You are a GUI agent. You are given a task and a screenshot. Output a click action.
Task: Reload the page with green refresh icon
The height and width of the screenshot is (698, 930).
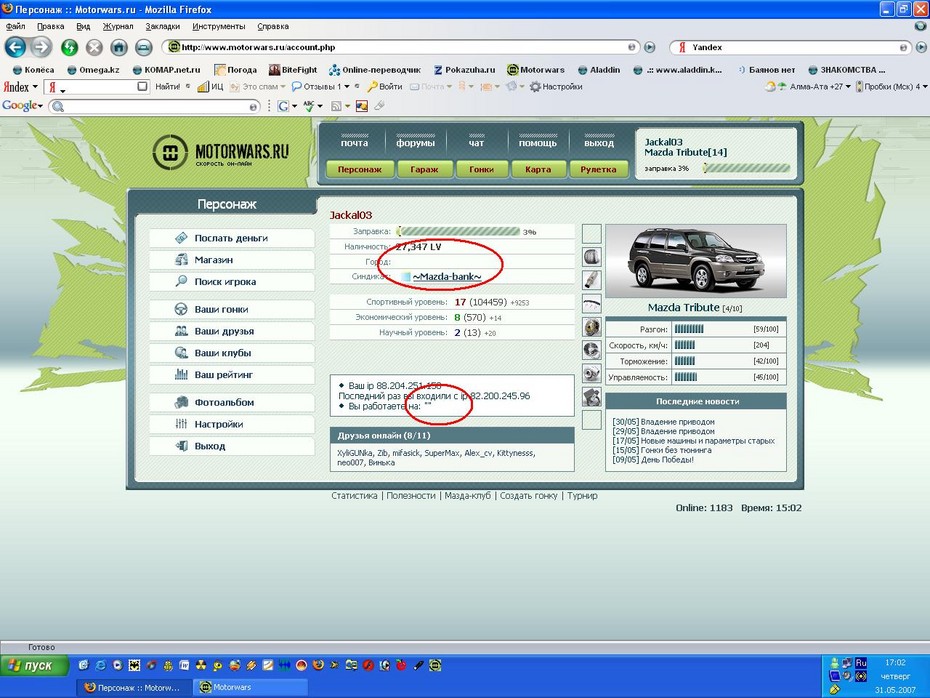tap(69, 47)
